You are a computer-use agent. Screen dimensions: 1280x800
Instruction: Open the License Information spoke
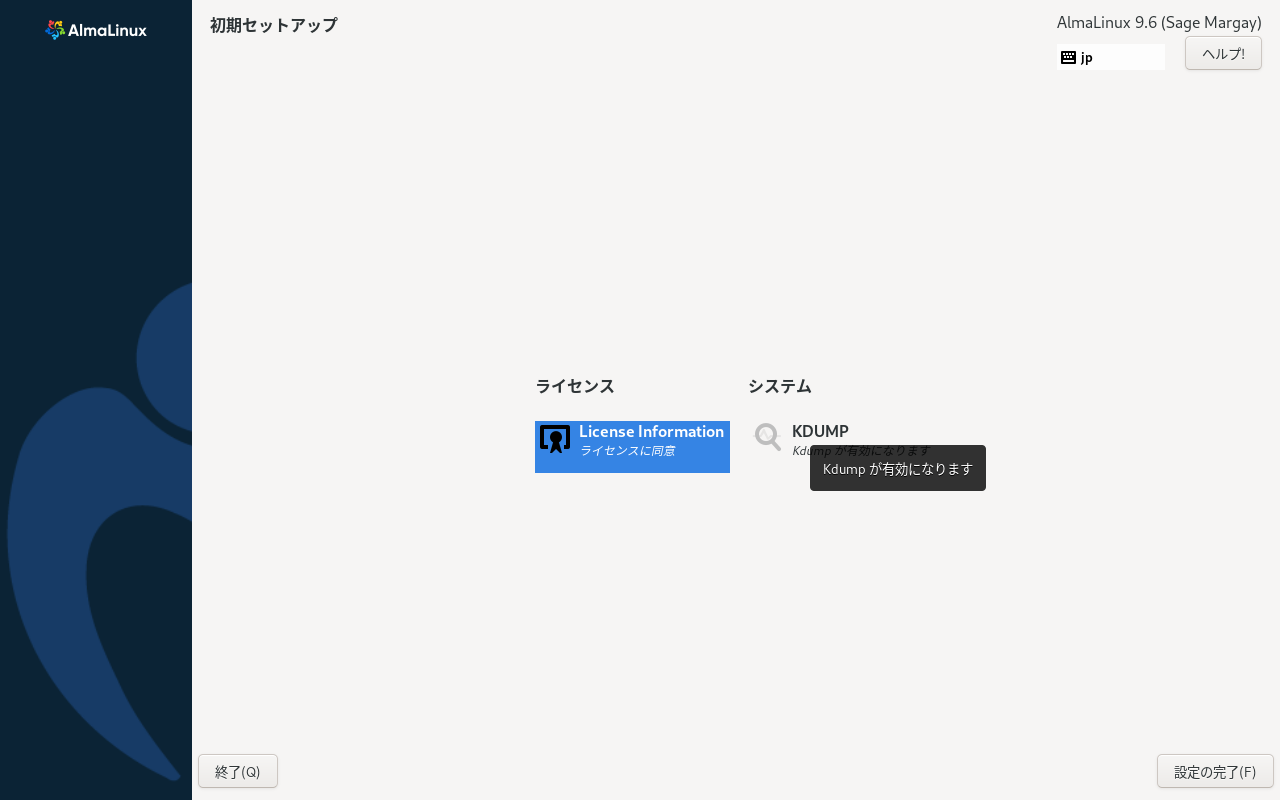[x=632, y=447]
